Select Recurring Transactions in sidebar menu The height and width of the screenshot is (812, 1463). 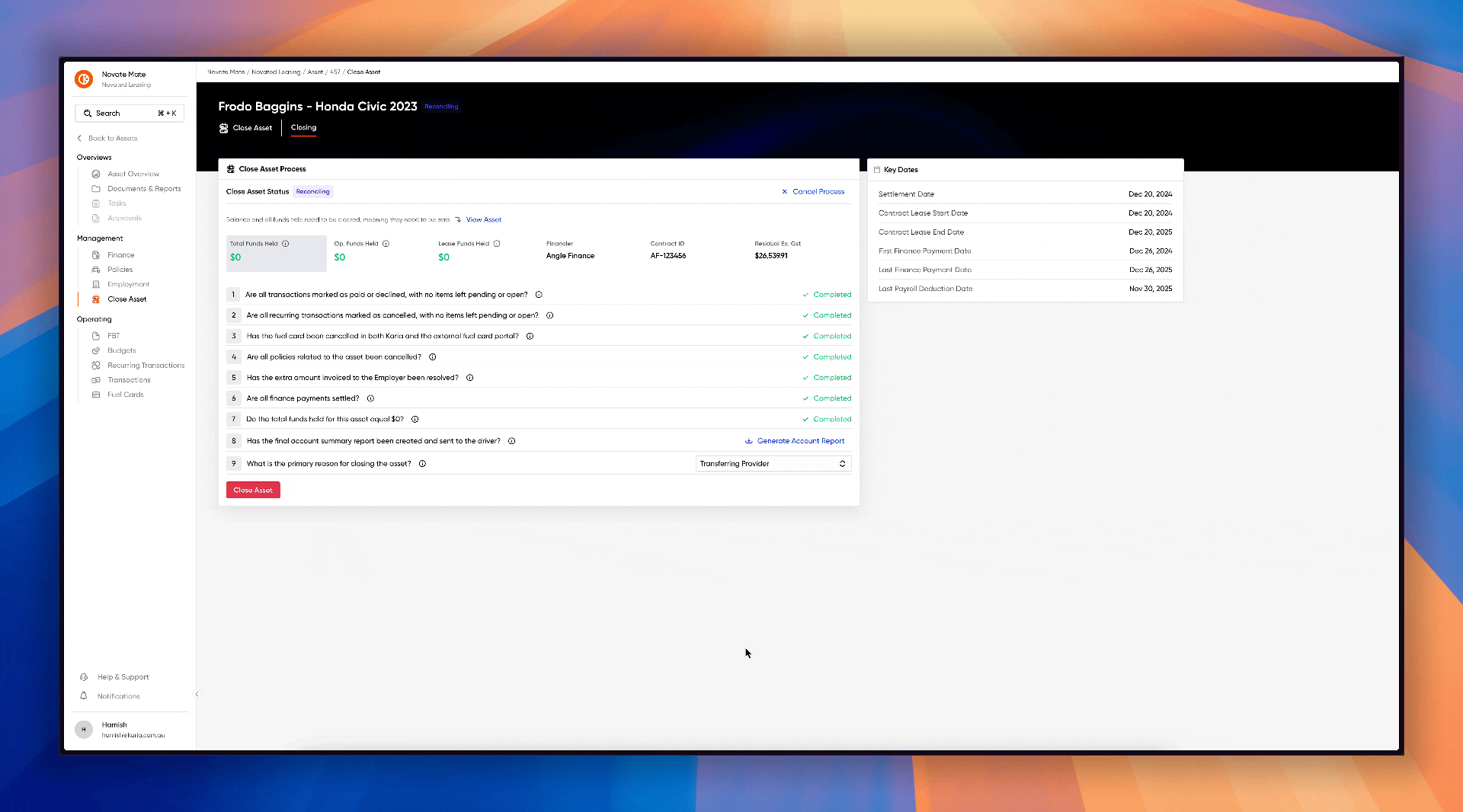[x=146, y=366]
